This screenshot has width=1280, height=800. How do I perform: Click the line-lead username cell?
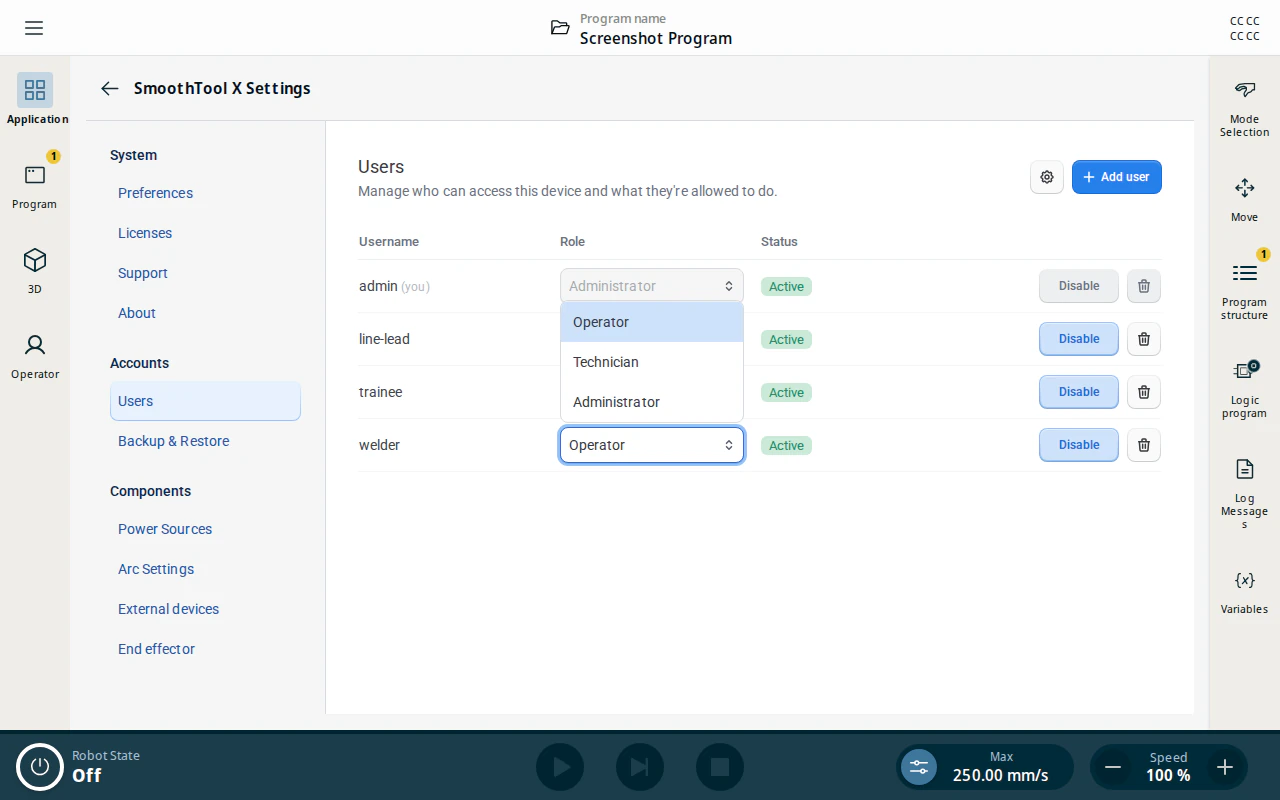point(384,339)
